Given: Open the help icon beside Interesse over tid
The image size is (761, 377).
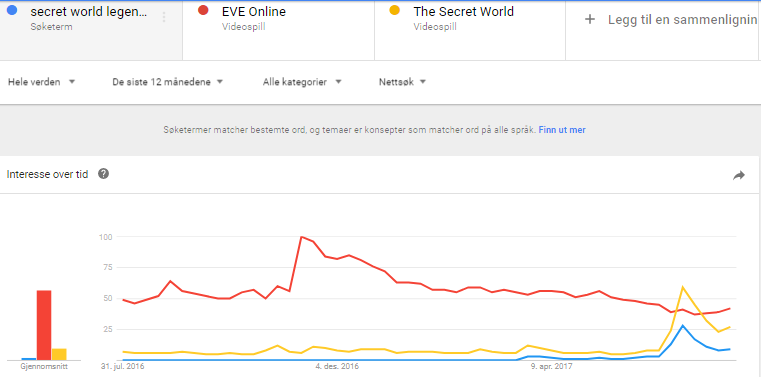Looking at the screenshot, I should [x=103, y=174].
